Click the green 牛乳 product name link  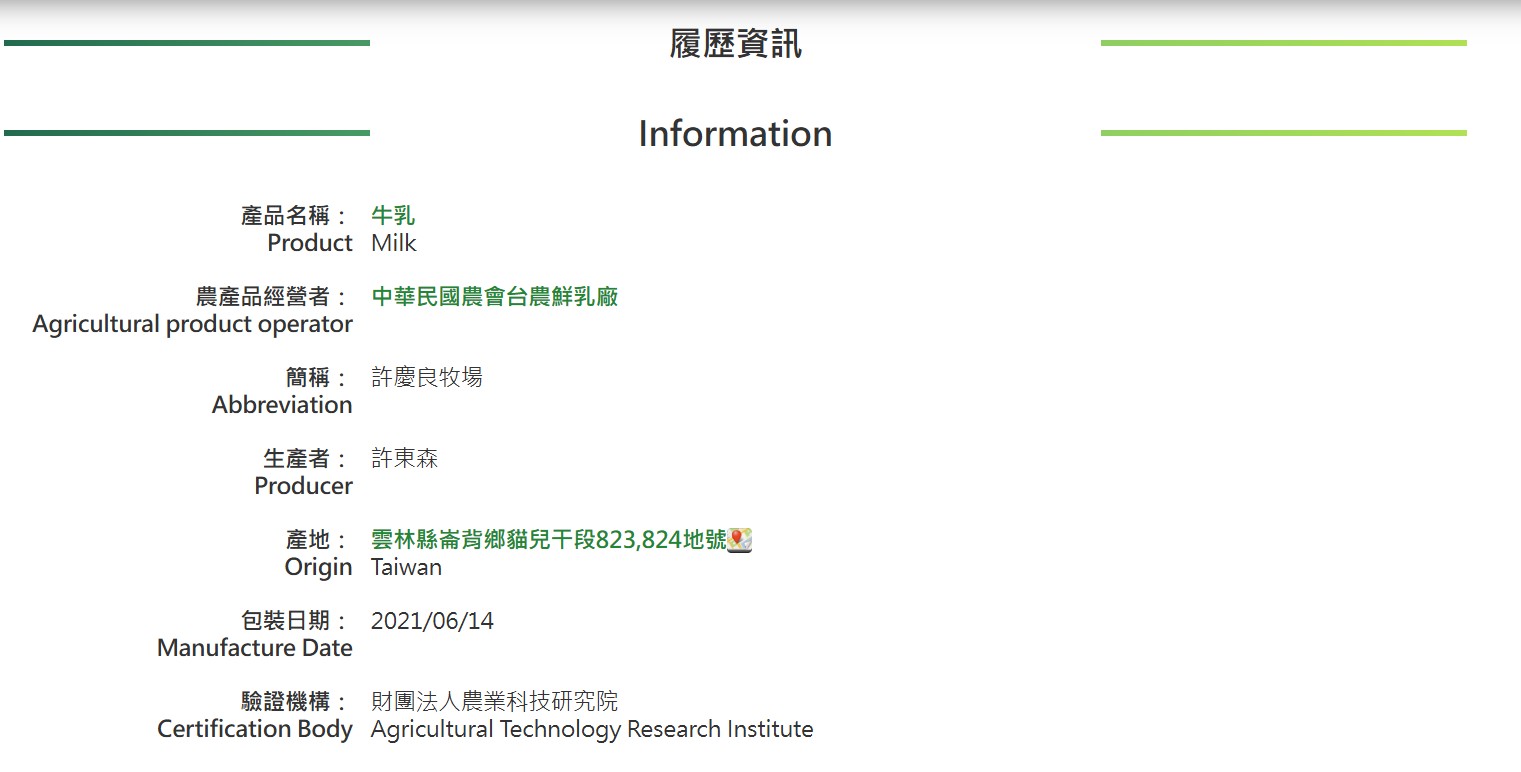pyautogui.click(x=393, y=216)
